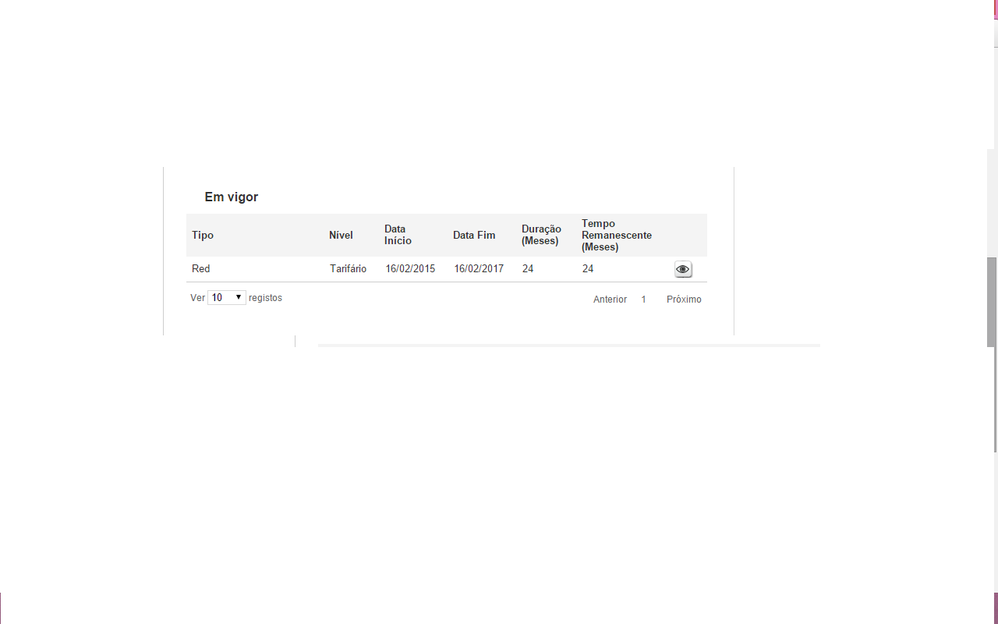998x624 pixels.
Task: Click the page's vertical scrollbar thumb
Action: pyautogui.click(x=991, y=302)
